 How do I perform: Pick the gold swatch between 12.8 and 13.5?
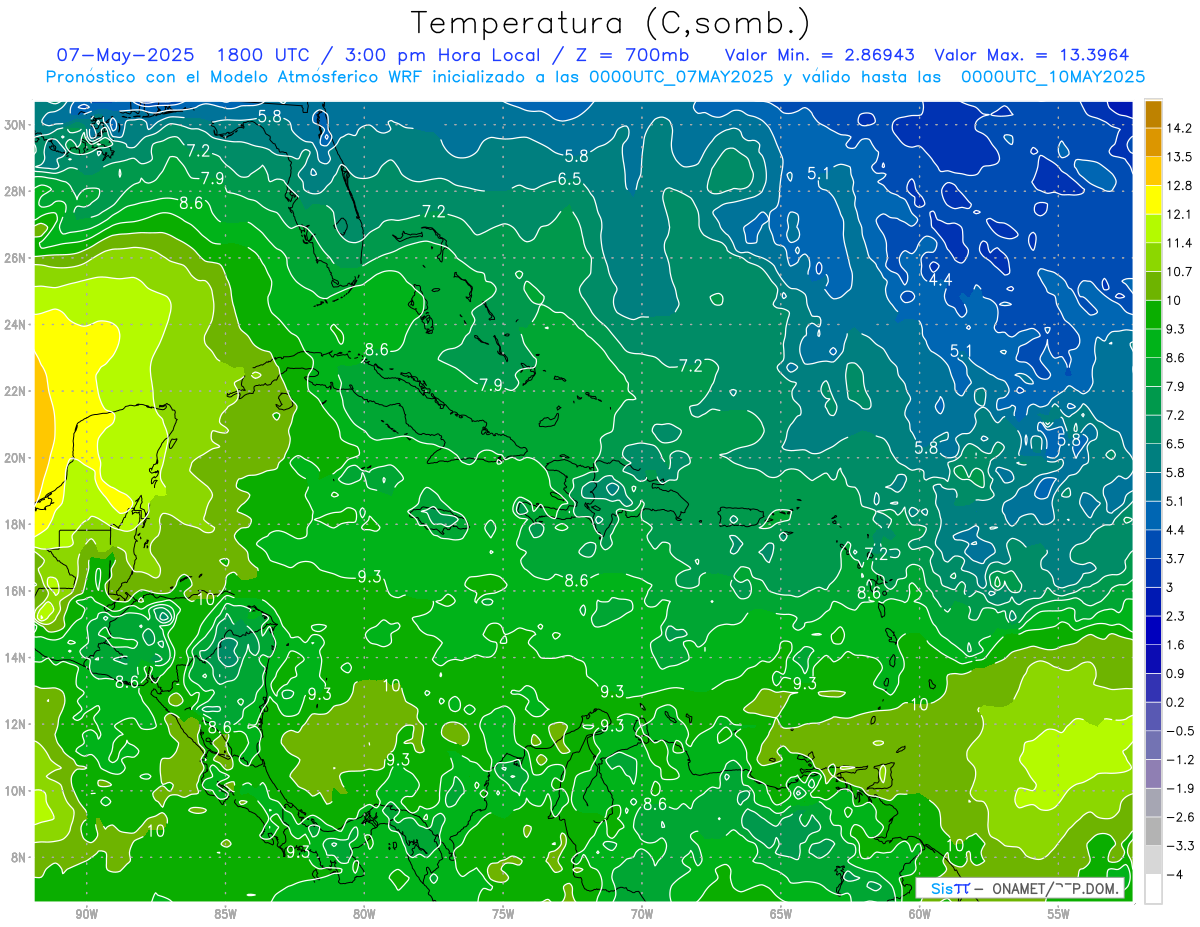[1153, 171]
